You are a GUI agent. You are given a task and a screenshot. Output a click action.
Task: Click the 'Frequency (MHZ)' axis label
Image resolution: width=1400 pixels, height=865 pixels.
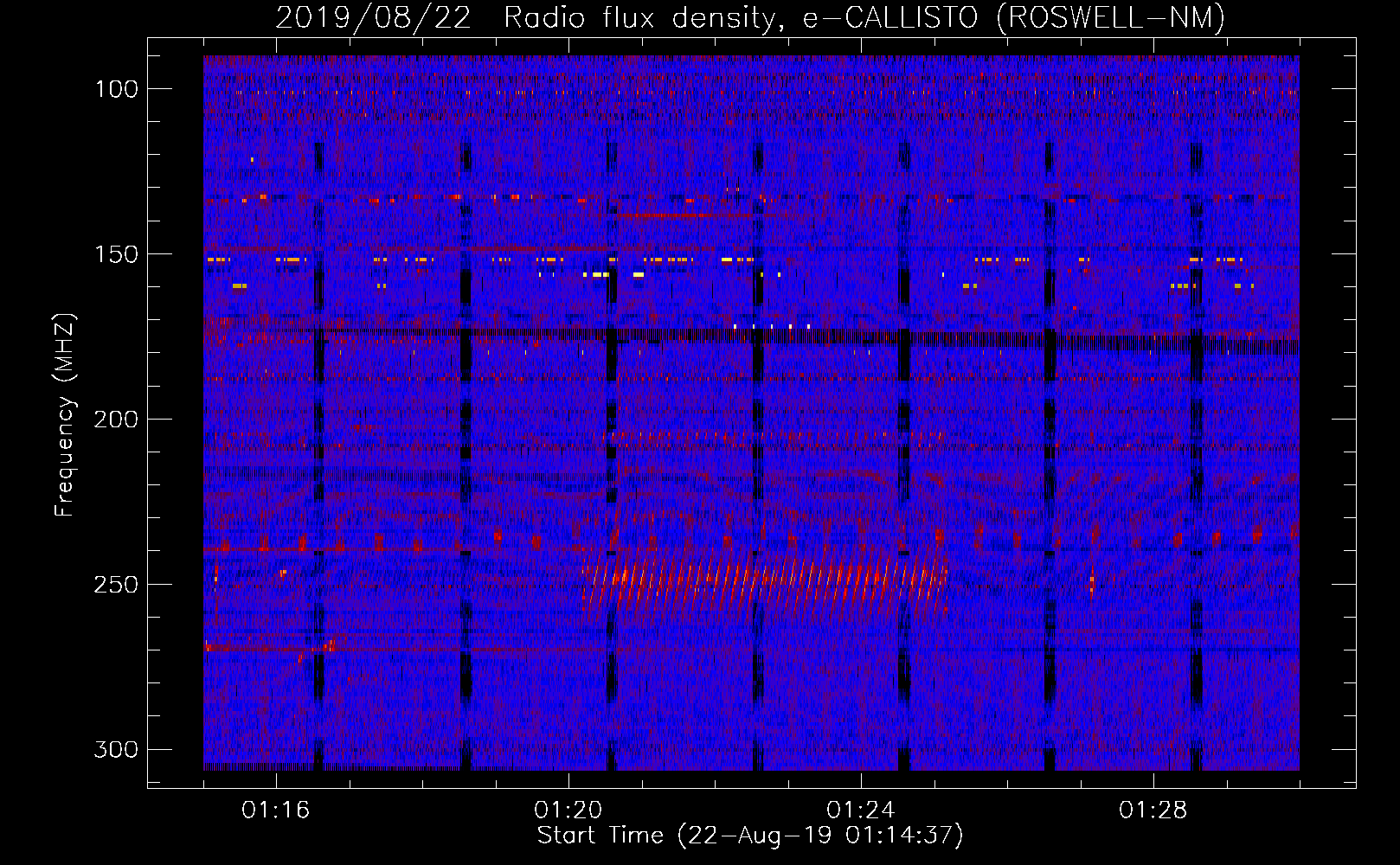[65, 414]
